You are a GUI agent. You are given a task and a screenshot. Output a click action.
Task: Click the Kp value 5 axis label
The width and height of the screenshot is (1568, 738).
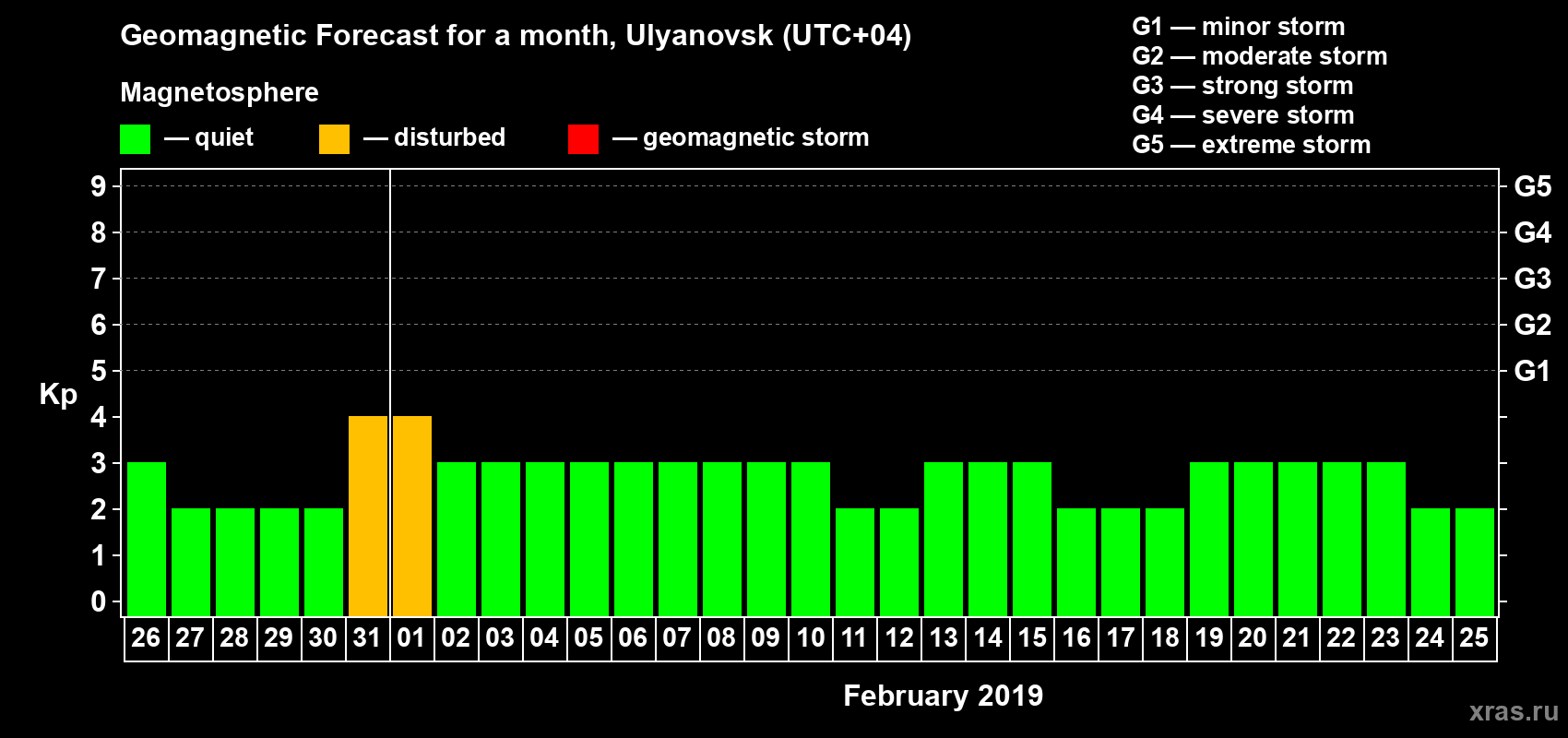tap(99, 371)
